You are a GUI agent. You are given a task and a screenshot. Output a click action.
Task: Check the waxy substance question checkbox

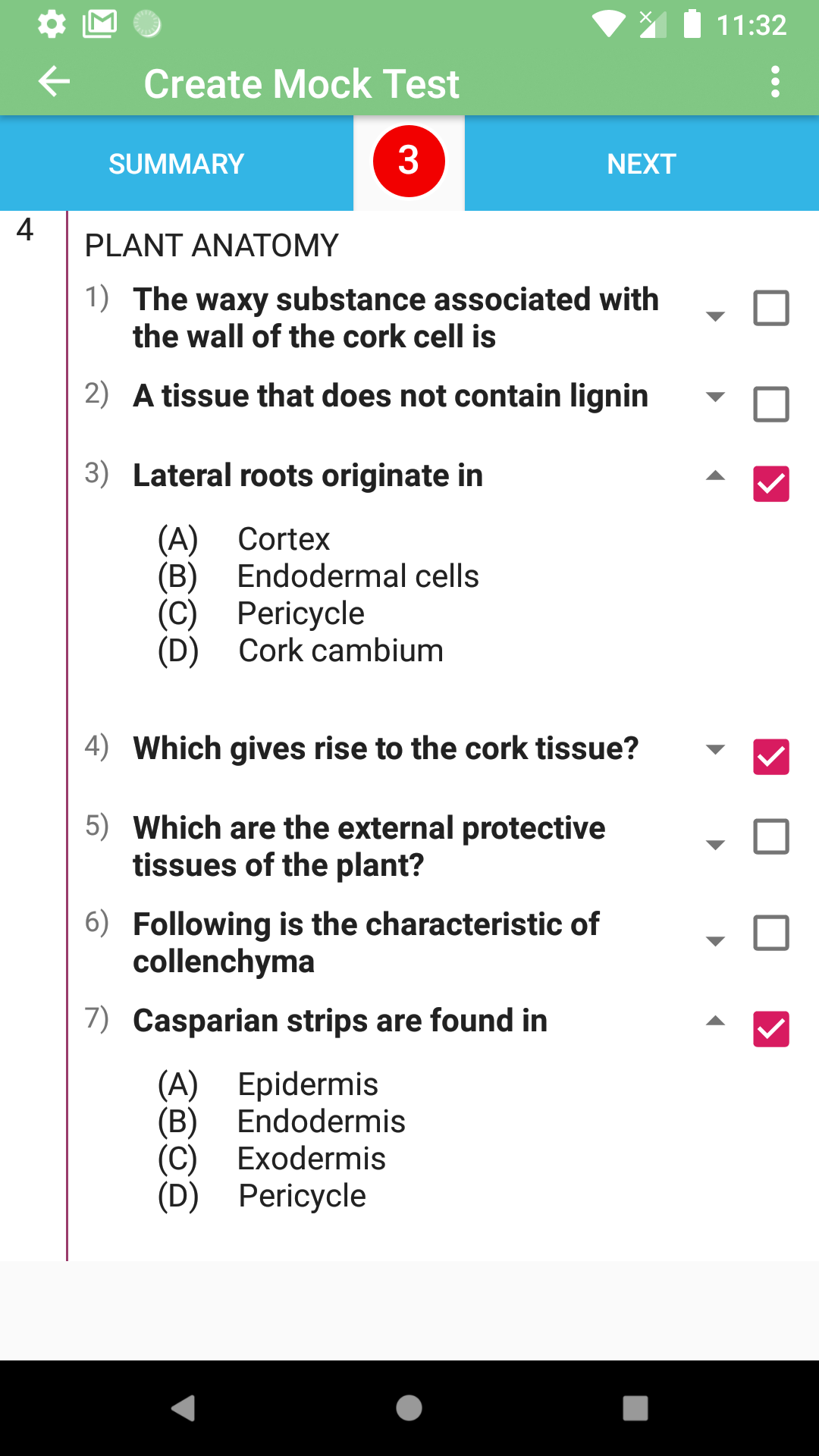[770, 308]
